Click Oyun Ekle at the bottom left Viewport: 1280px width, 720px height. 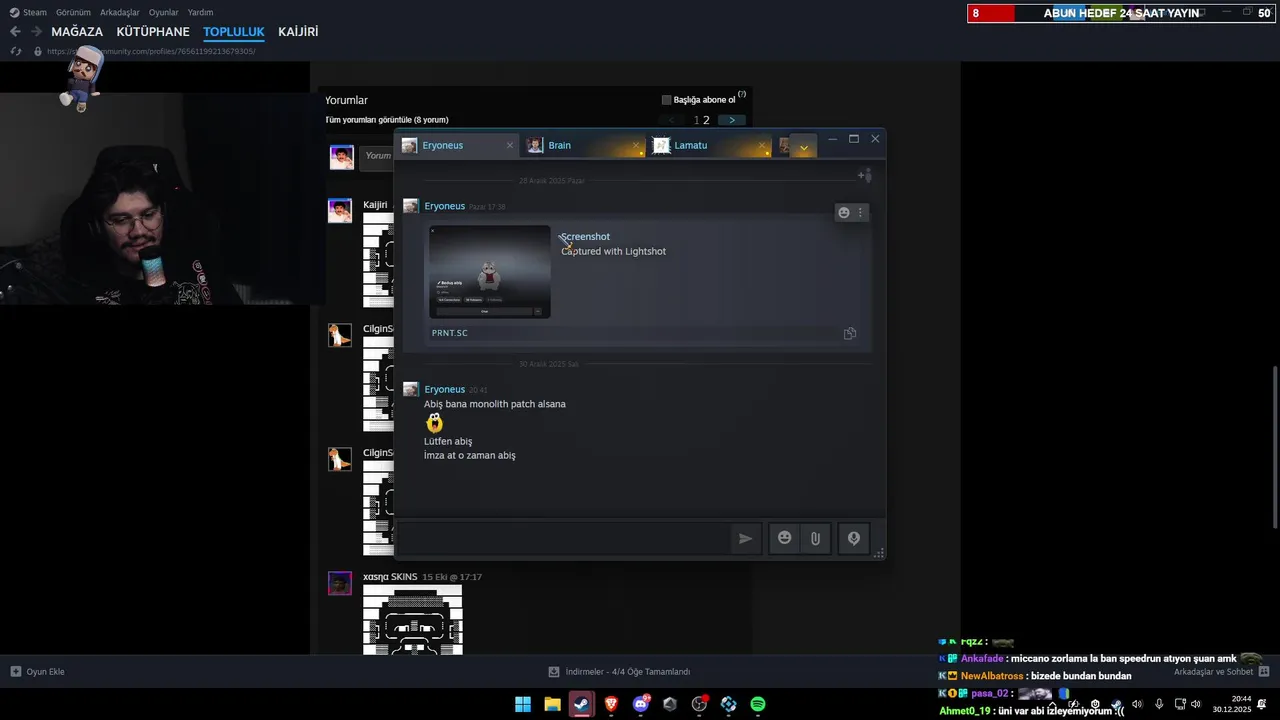click(x=38, y=672)
